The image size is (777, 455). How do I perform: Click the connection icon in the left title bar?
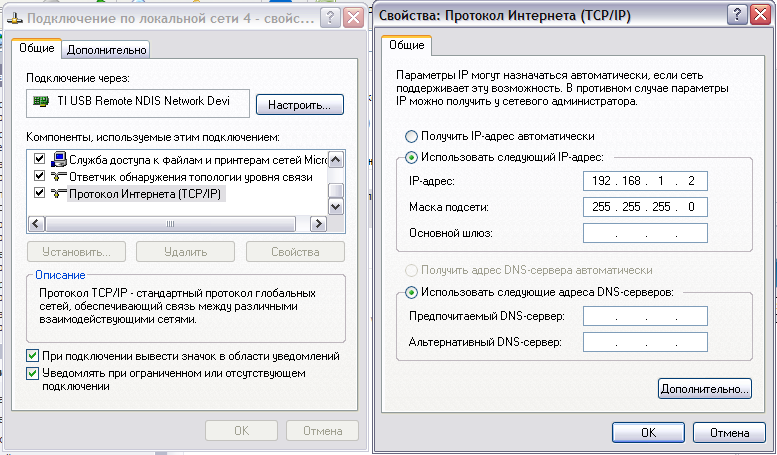pos(13,18)
